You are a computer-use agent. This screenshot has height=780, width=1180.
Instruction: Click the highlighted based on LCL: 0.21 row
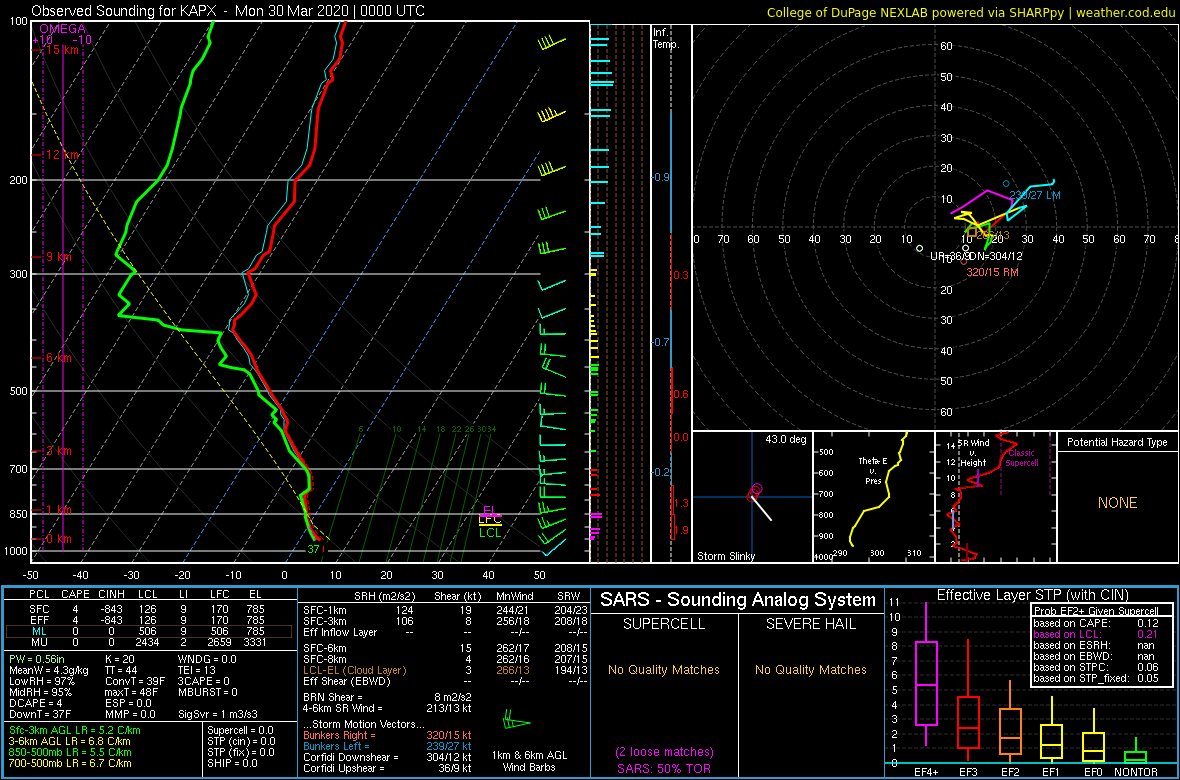[1096, 635]
